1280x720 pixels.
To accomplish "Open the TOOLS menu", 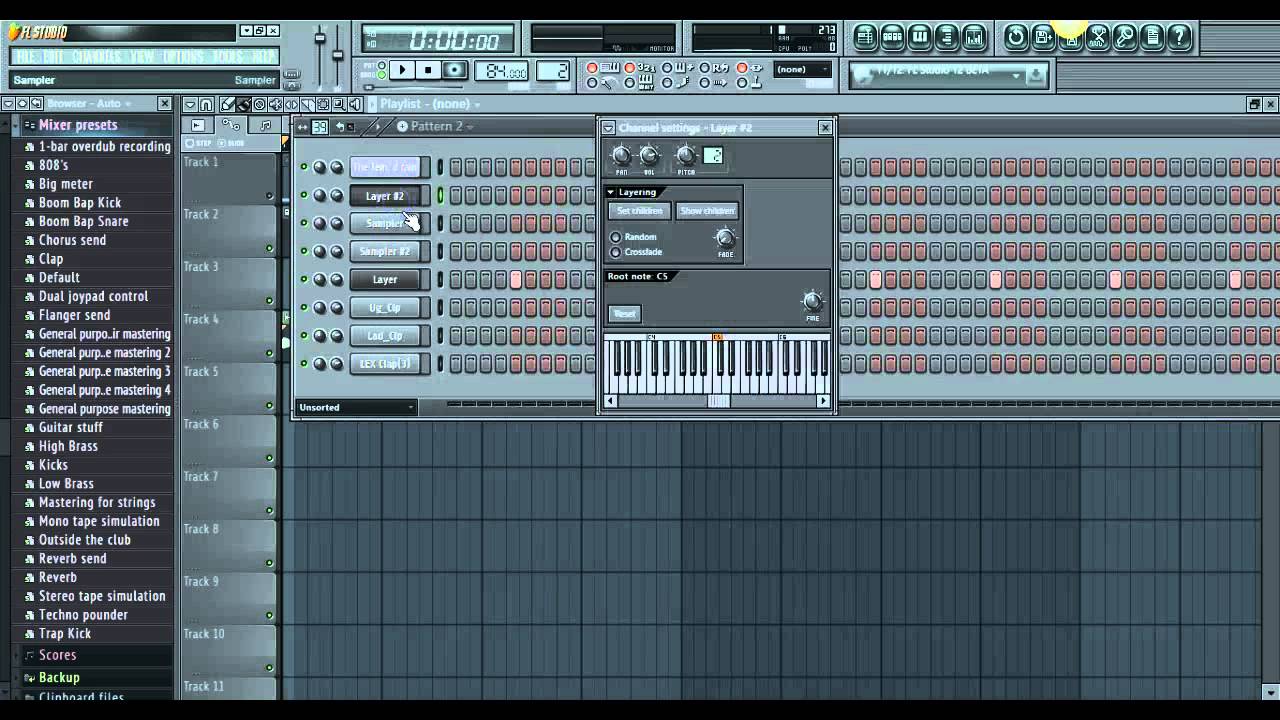I will coord(228,57).
